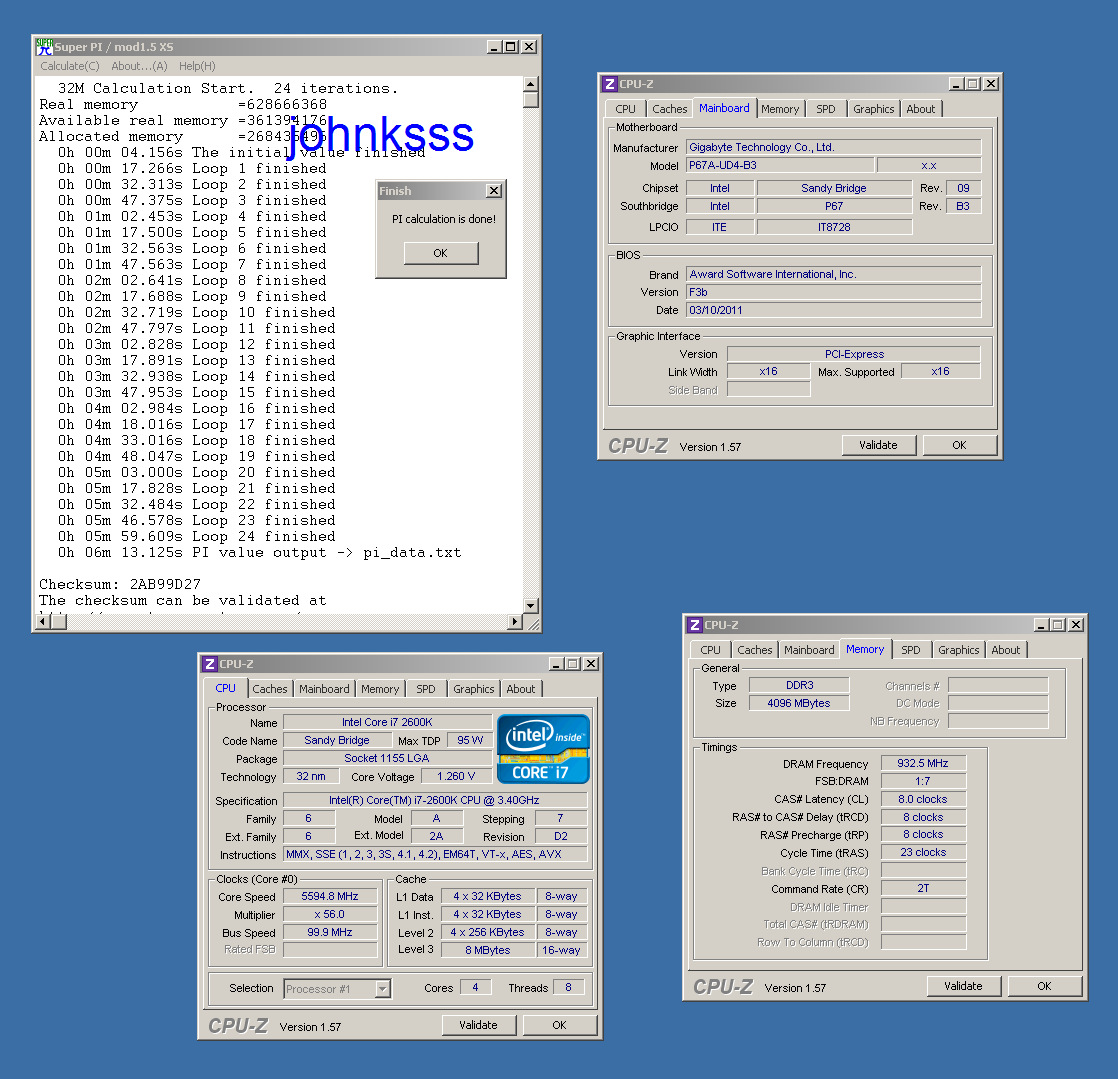Click the CPU-Z Z icon in Memory window title
The image size is (1118, 1079).
point(694,625)
